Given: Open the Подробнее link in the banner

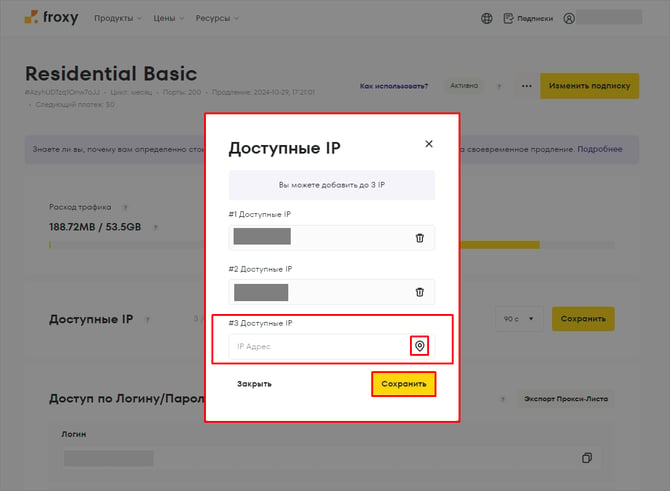Looking at the screenshot, I should pyautogui.click(x=599, y=149).
